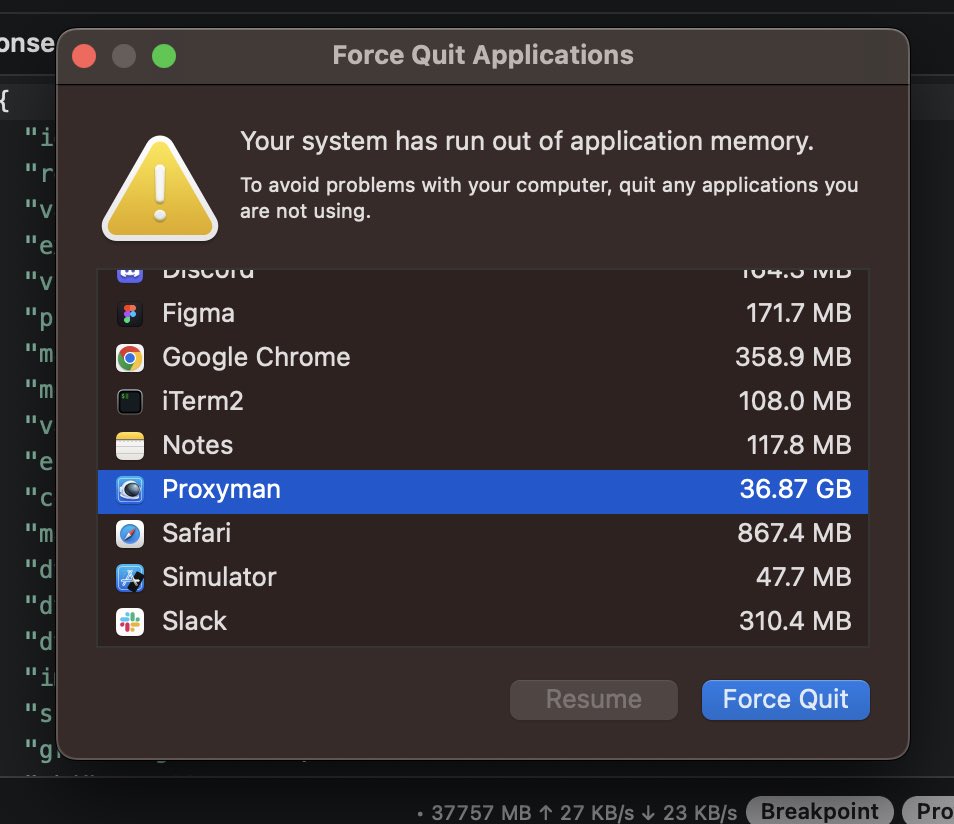Click the Force Quit Applications title text

(482, 55)
